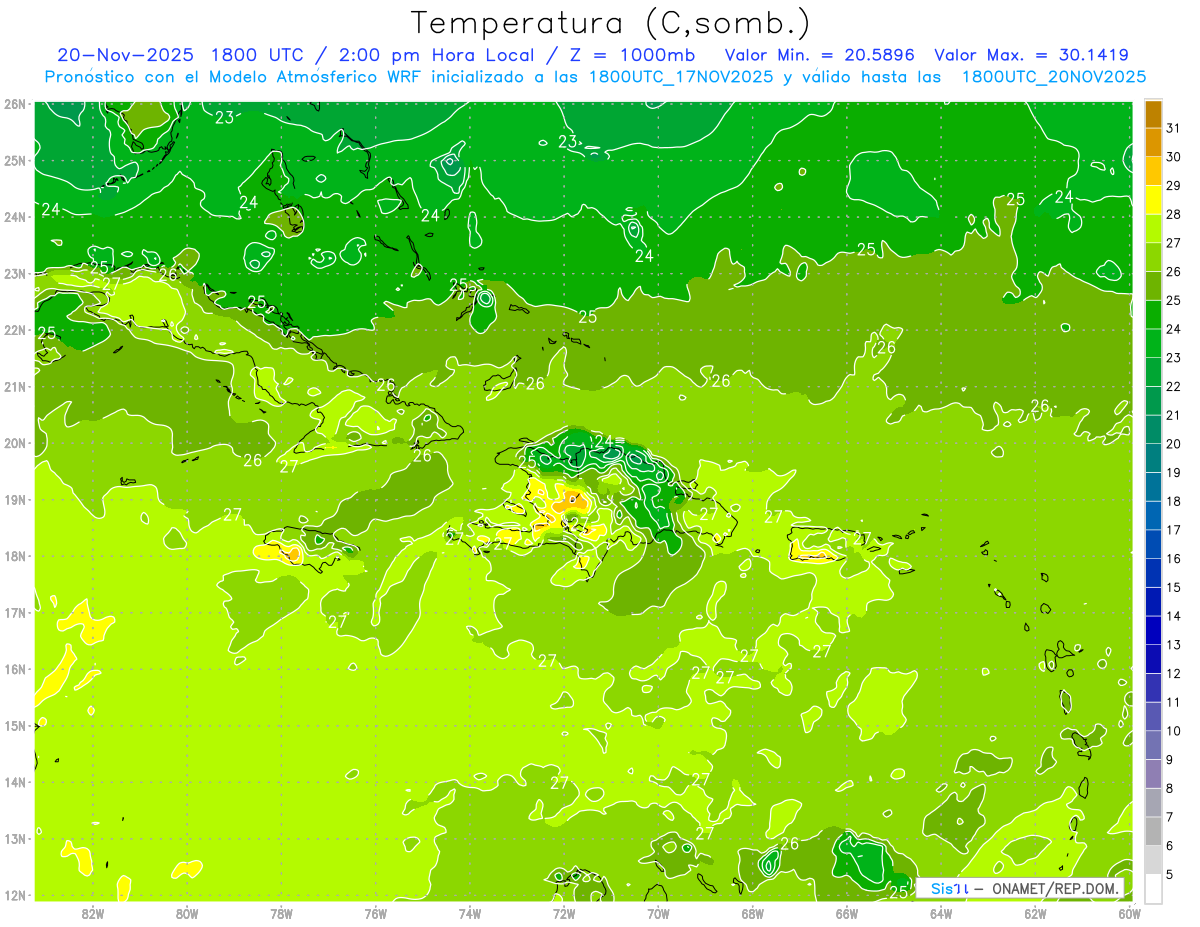Viewport: 1200px width, 927px height.
Task: Click the "19N" latitude axis label
Action: coord(14,499)
